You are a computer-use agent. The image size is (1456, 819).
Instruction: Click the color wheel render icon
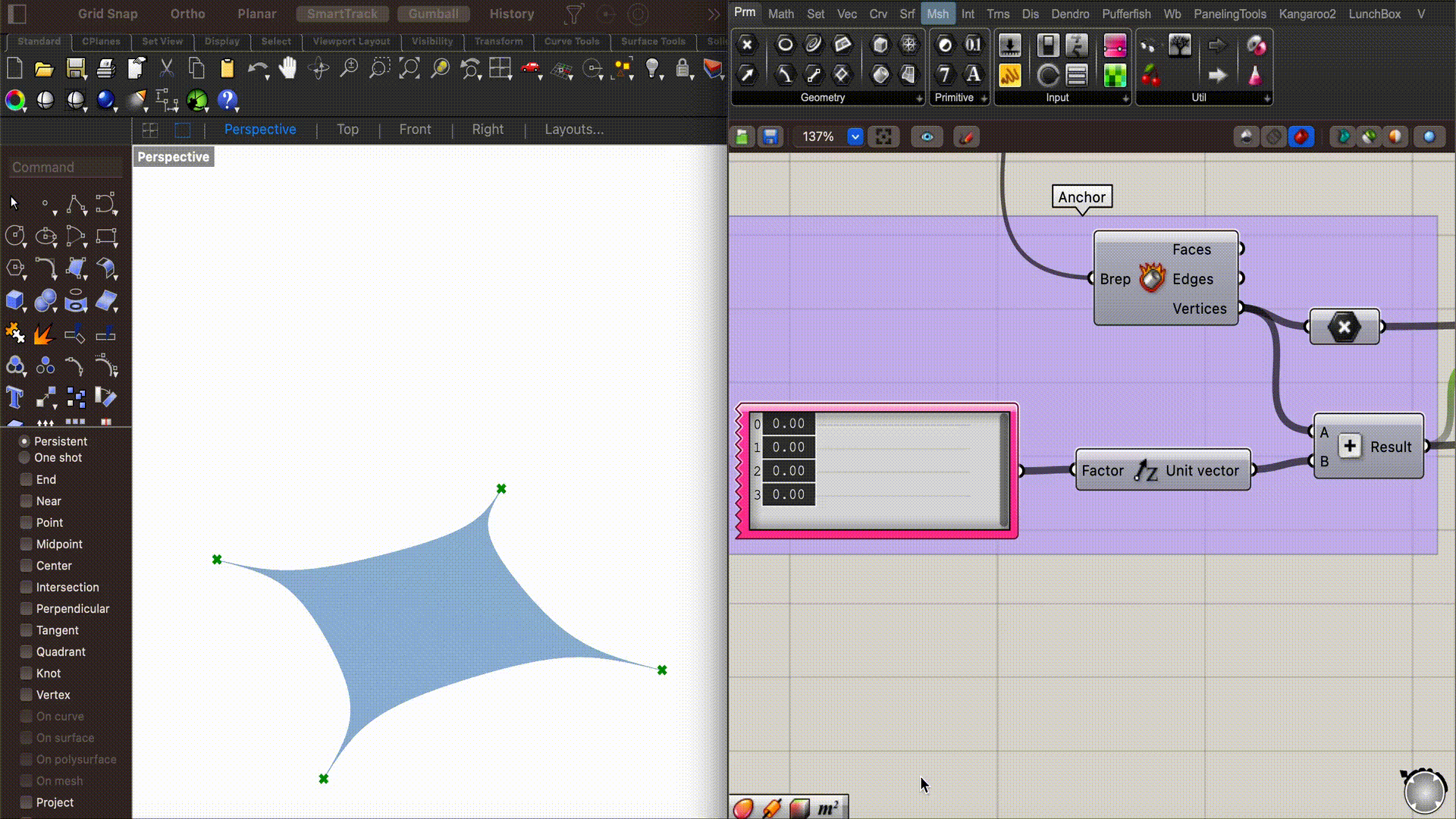(x=14, y=99)
